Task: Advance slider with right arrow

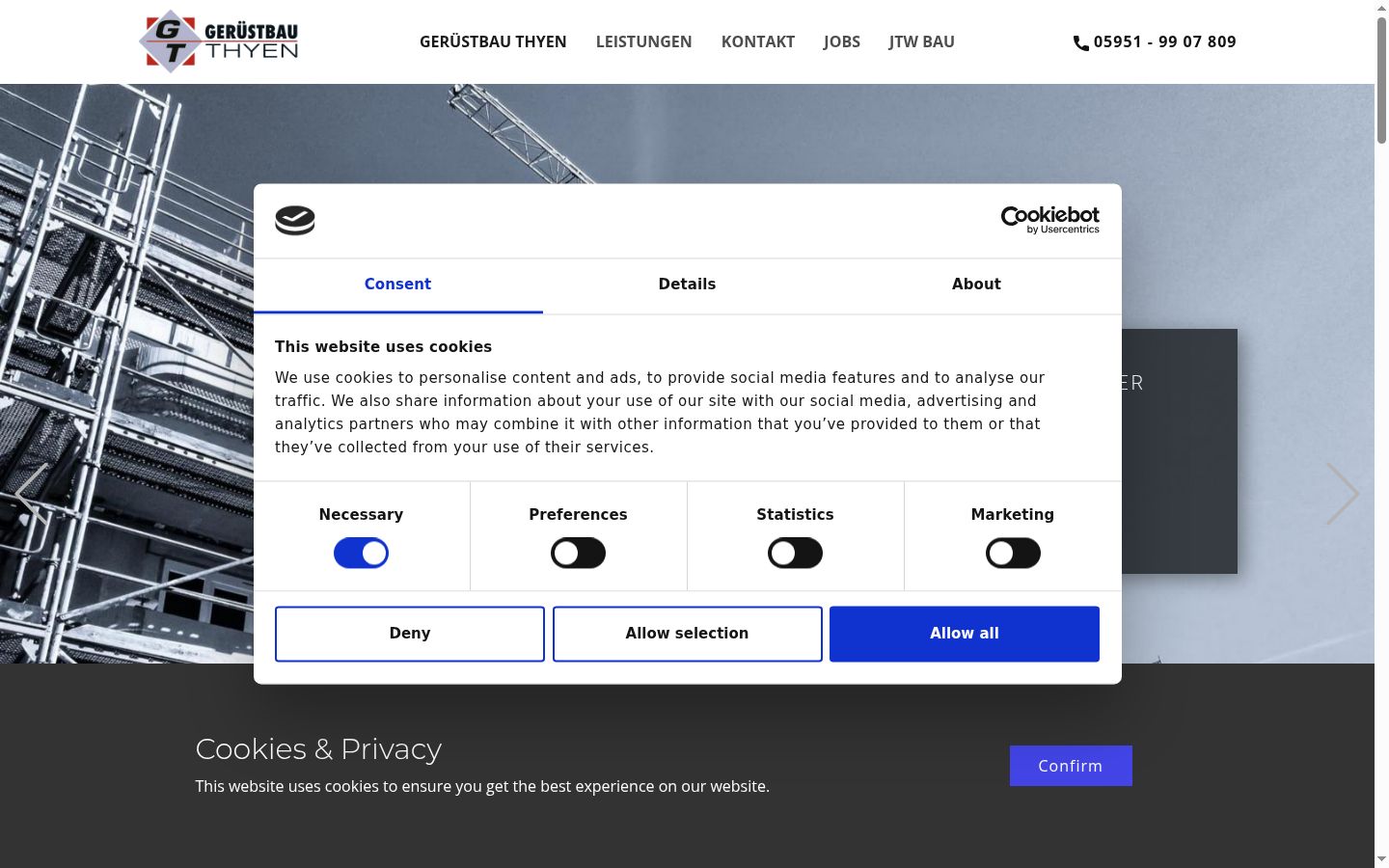Action: 1343,494
